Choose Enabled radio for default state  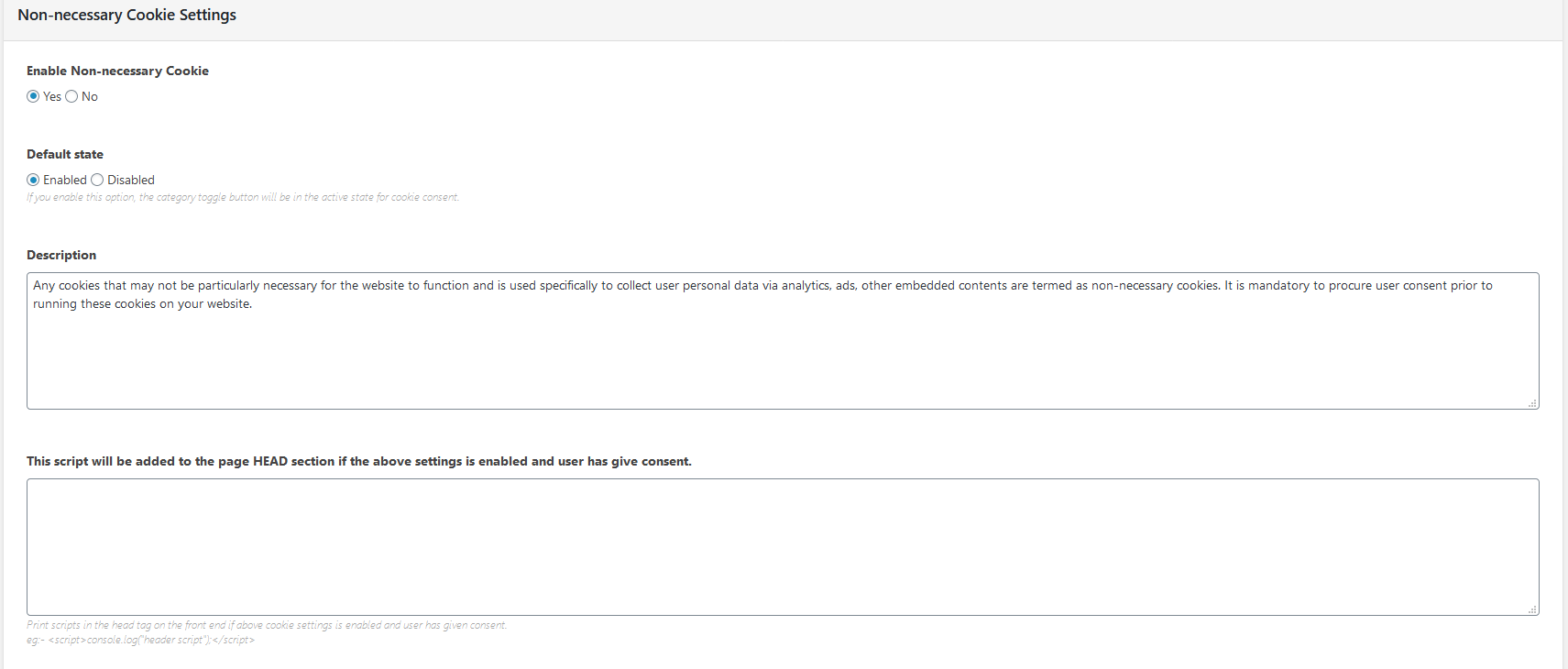click(33, 180)
